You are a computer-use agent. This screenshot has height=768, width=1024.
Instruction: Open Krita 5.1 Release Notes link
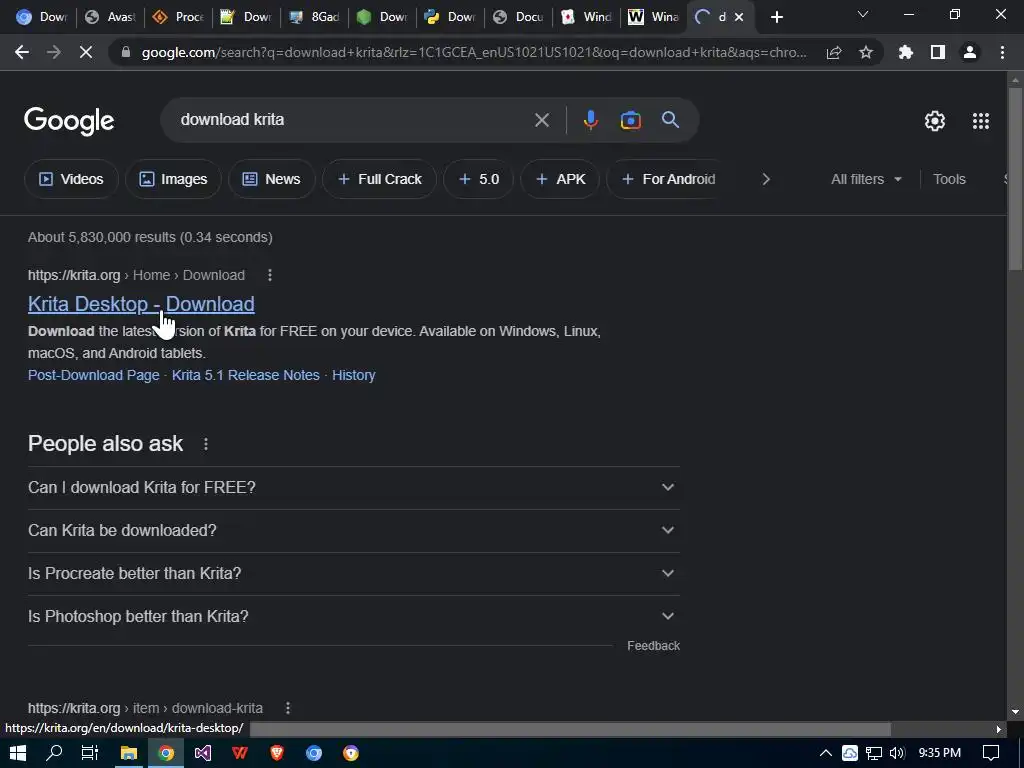coord(246,375)
